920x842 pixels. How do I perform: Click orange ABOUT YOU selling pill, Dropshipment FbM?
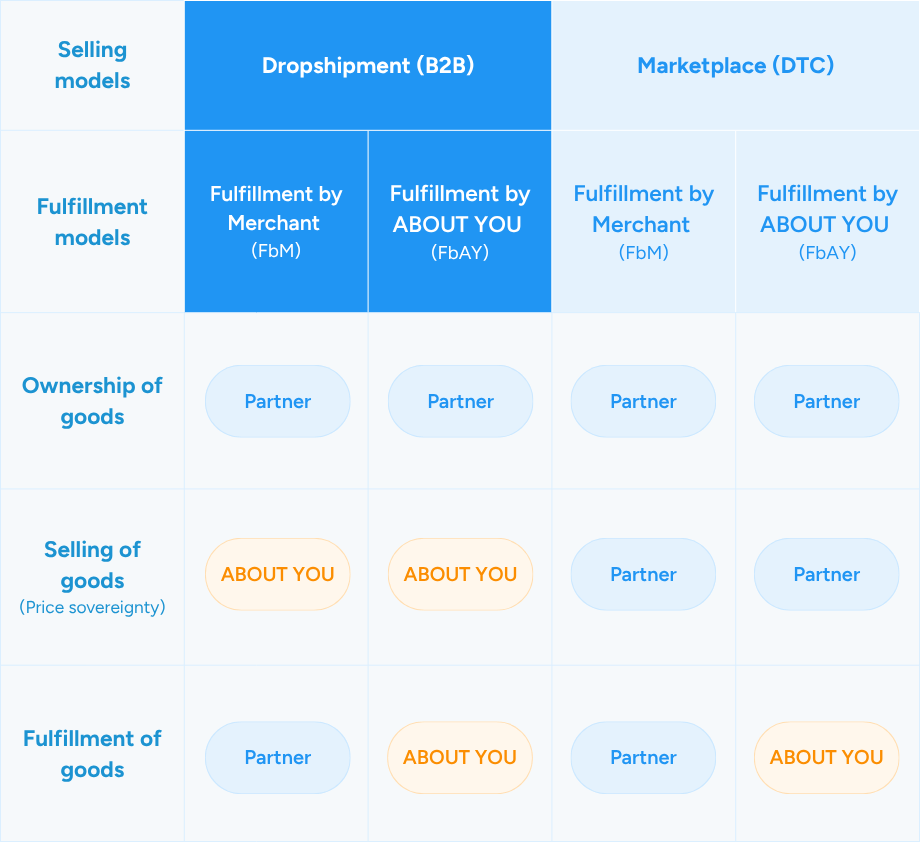(278, 574)
